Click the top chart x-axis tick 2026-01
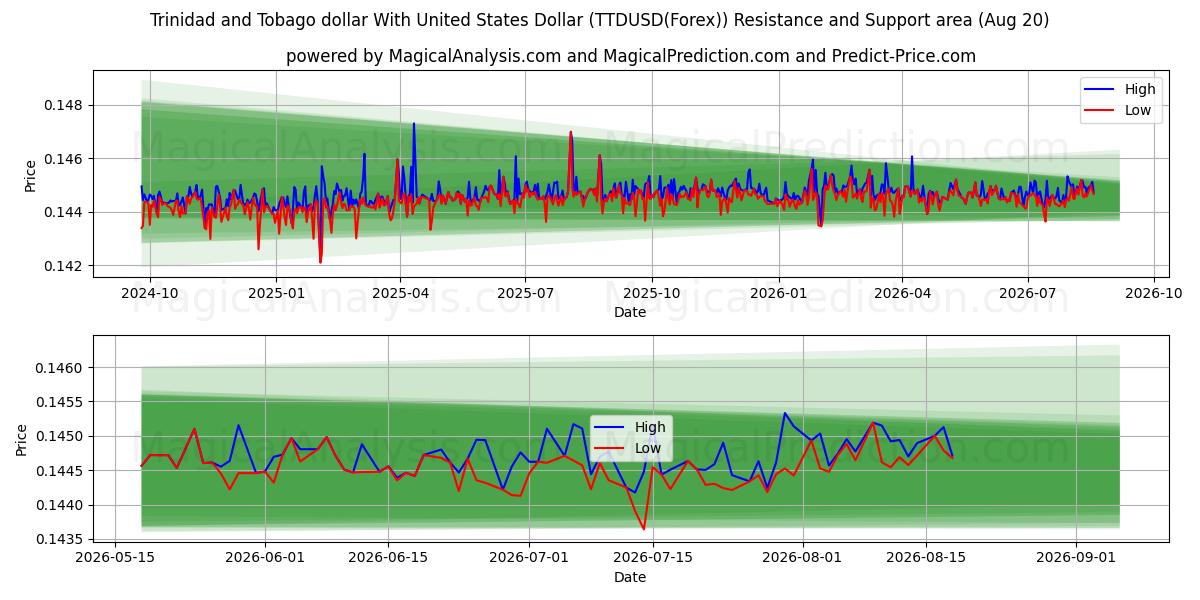Viewport: 1200px width, 600px height. click(778, 293)
